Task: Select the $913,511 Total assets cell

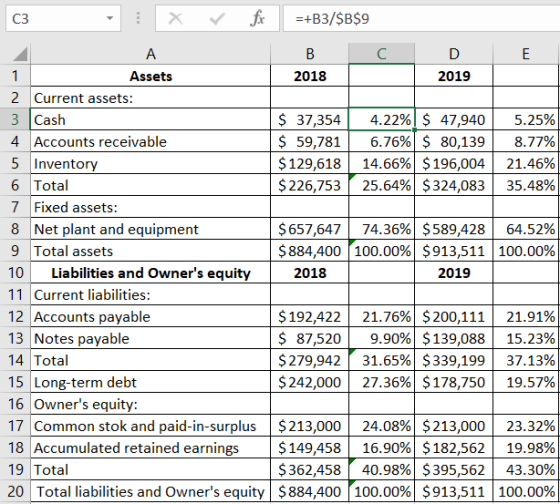Action: coord(454,251)
